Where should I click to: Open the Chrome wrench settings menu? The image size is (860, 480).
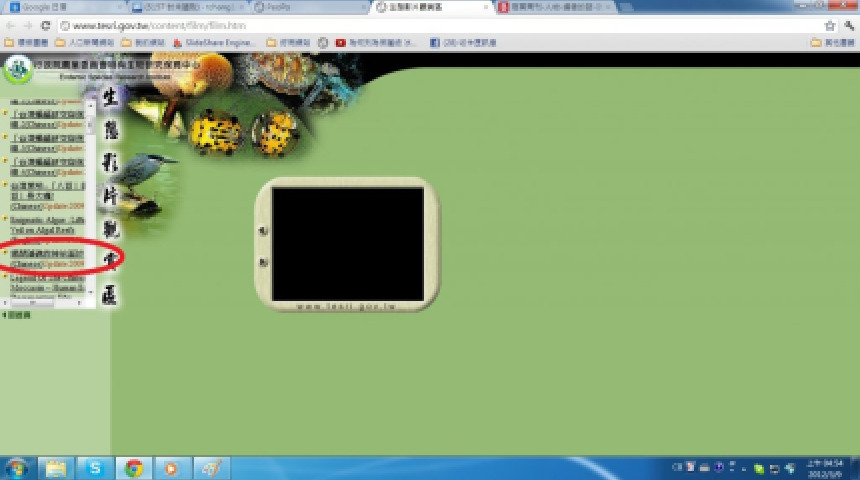coord(848,25)
